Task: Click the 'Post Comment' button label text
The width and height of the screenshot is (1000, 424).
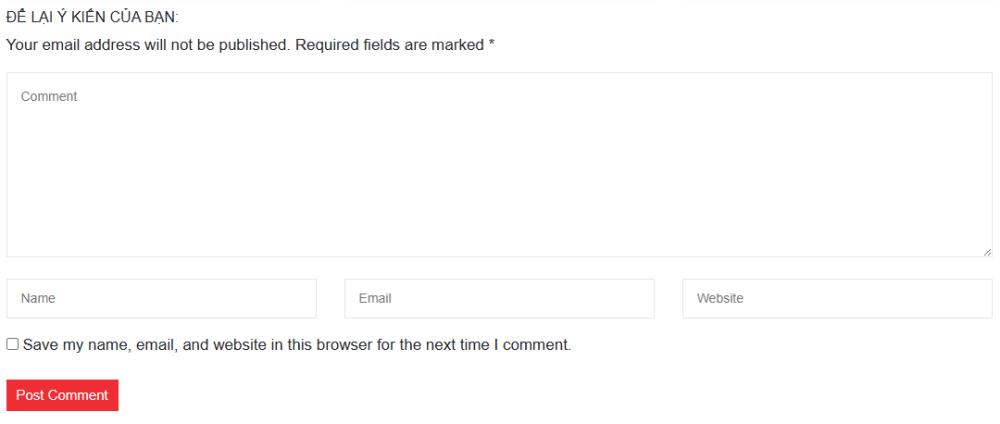Action: [x=62, y=395]
